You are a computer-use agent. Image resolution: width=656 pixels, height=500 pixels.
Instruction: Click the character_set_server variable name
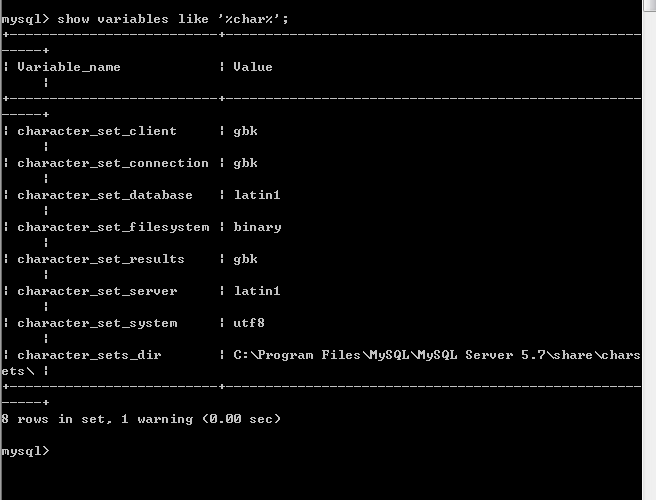97,291
